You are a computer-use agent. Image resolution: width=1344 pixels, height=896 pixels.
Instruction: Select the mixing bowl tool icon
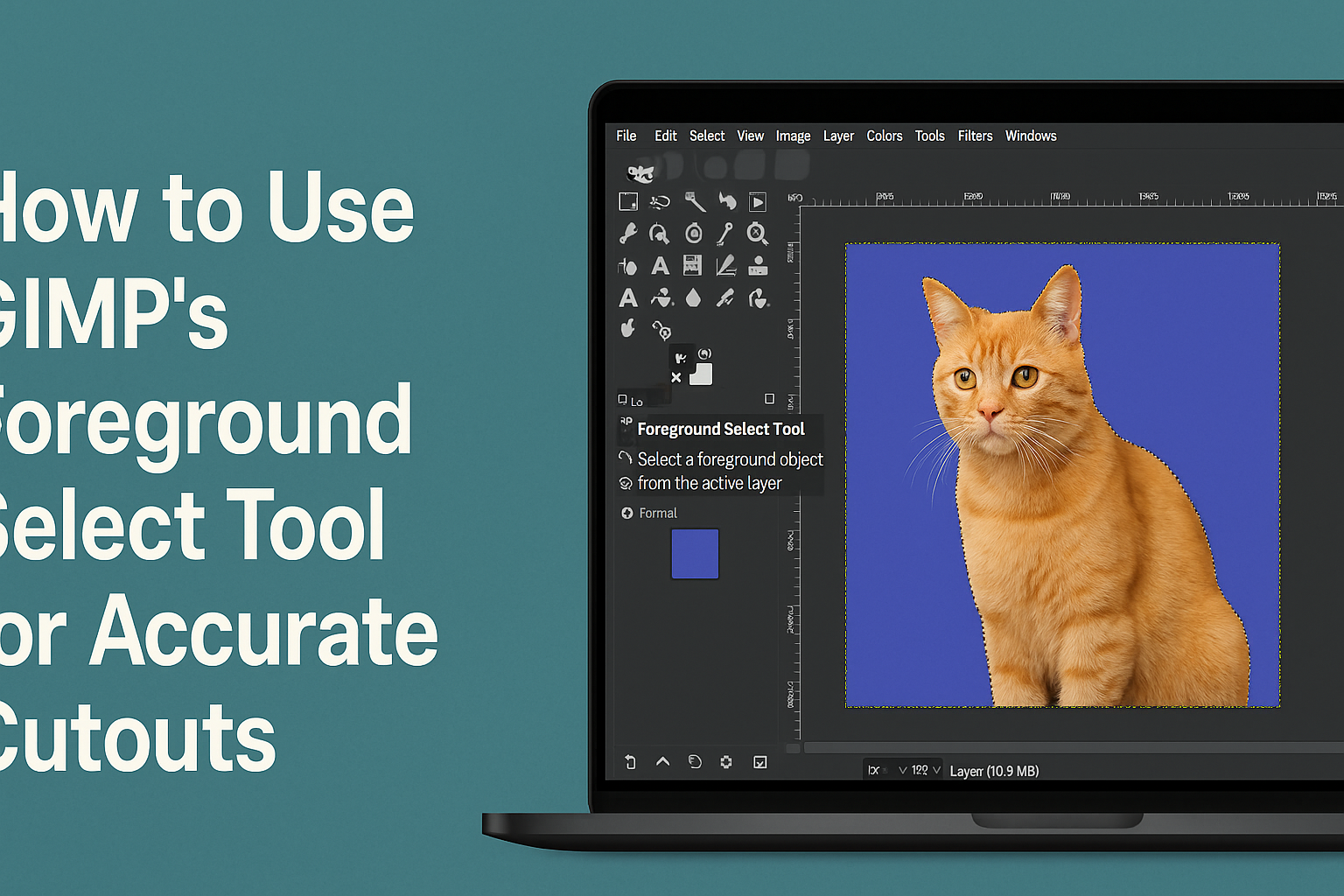tap(661, 298)
